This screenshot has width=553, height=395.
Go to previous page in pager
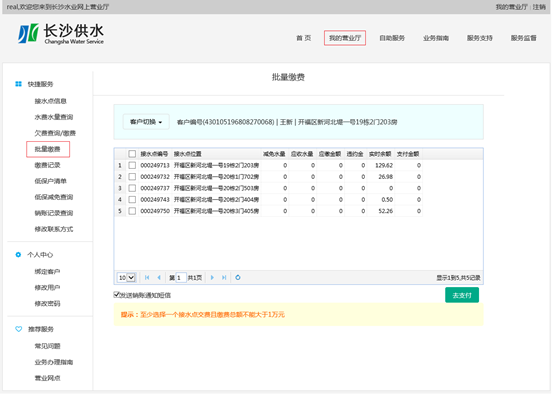(159, 278)
